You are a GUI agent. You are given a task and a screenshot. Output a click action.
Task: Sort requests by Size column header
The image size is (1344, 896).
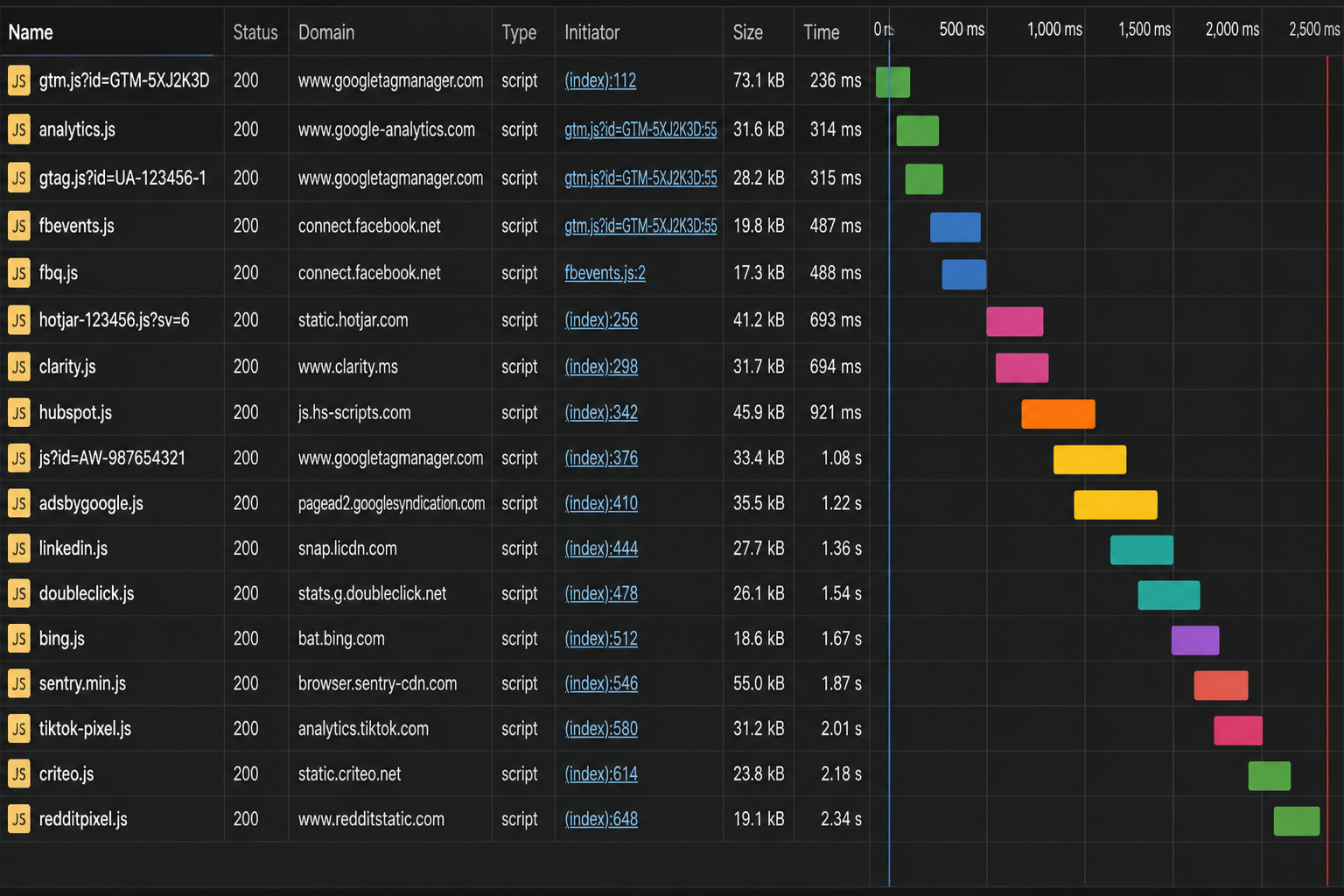(x=748, y=32)
